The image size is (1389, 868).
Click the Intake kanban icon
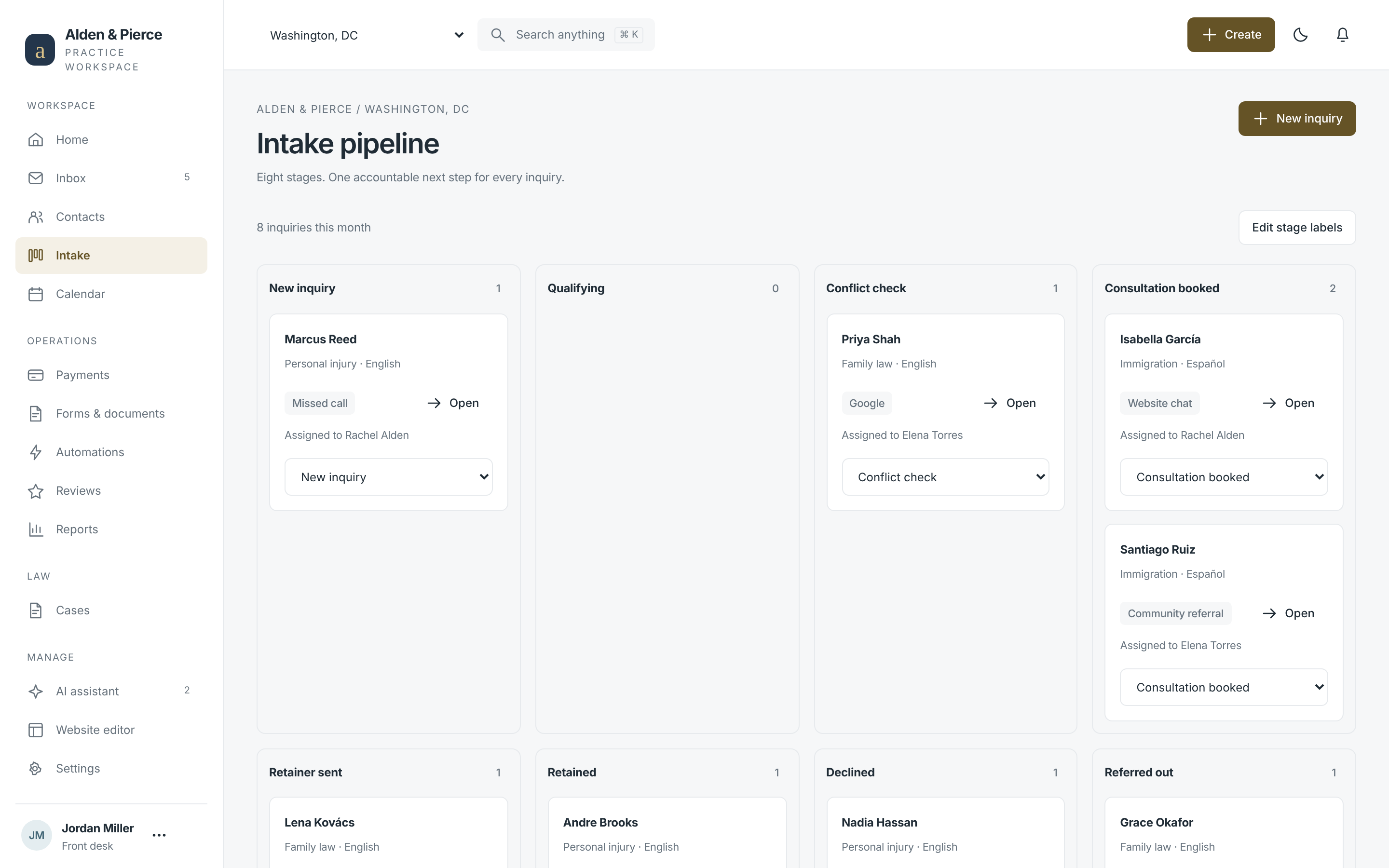point(36,256)
